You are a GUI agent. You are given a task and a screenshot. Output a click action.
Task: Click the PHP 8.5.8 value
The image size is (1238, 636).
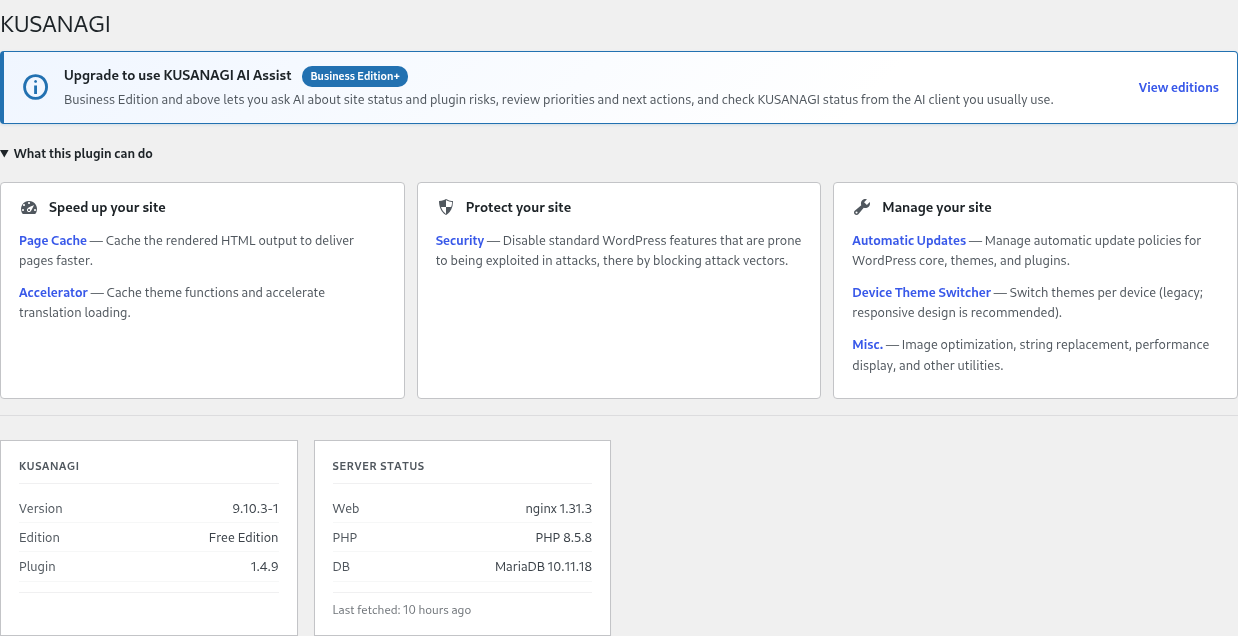tap(564, 538)
